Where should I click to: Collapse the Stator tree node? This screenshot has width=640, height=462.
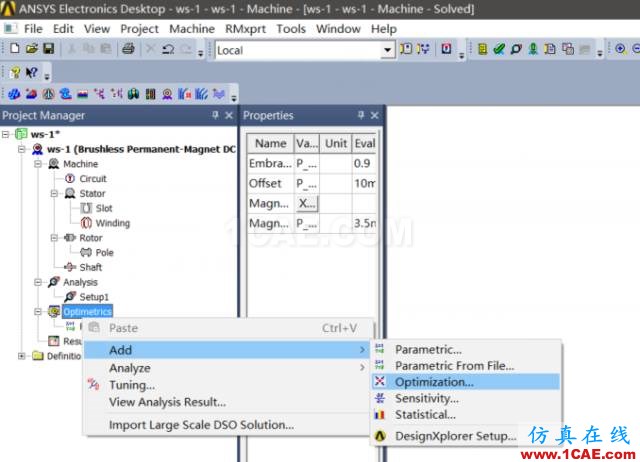54,193
